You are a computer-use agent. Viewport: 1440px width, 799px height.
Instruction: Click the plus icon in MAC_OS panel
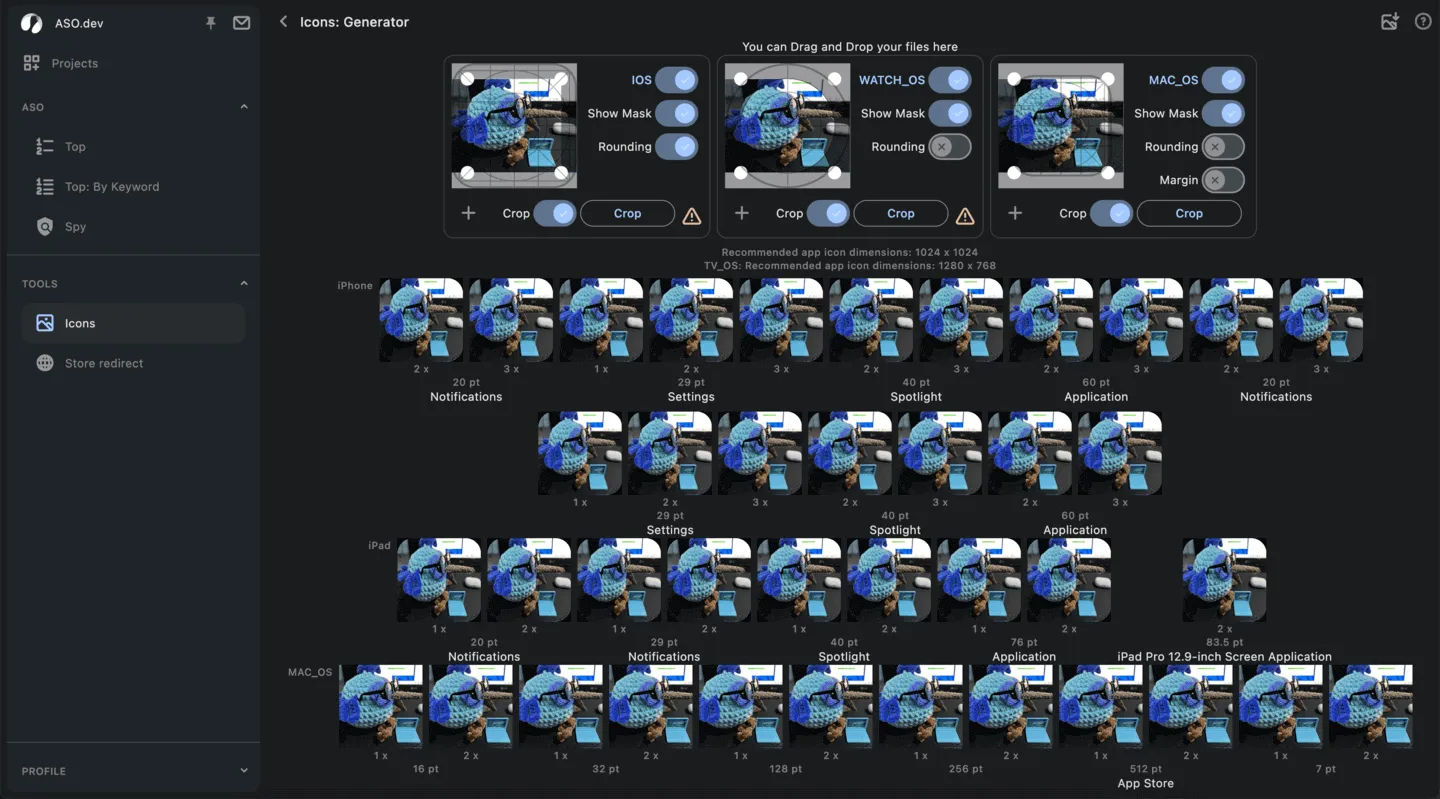pyautogui.click(x=1014, y=213)
